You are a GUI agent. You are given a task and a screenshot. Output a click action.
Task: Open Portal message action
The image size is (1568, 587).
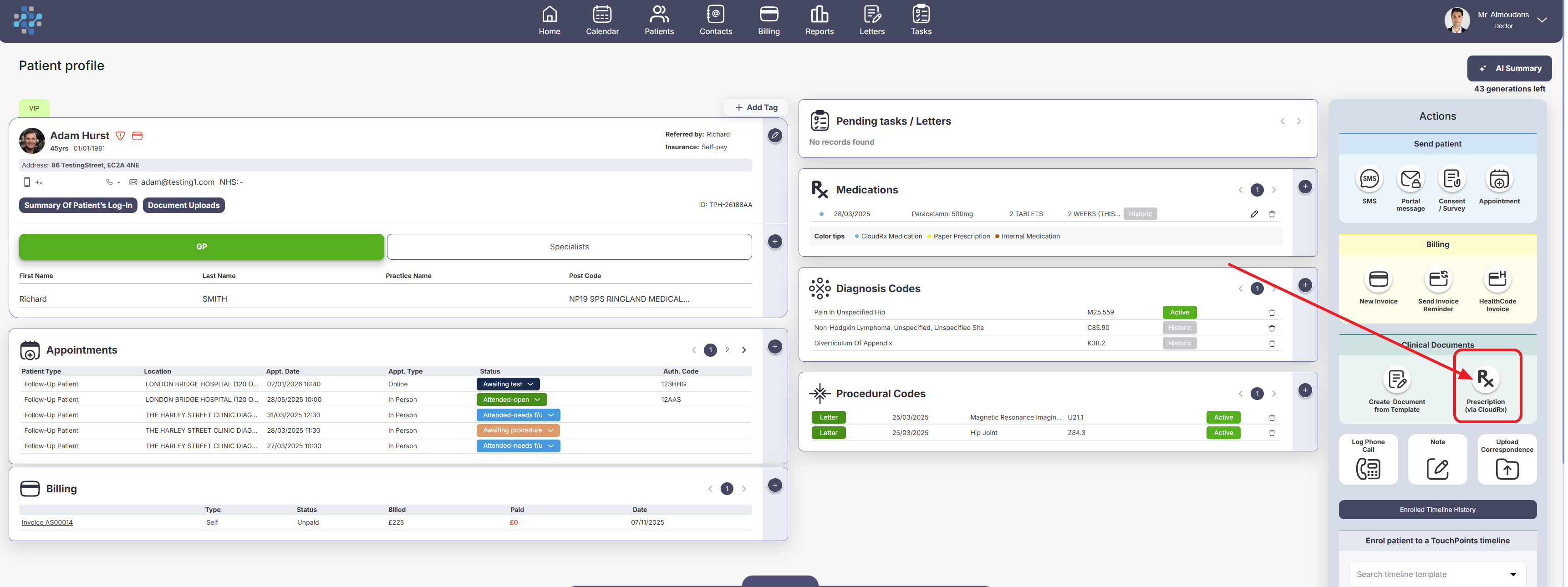[x=1410, y=179]
